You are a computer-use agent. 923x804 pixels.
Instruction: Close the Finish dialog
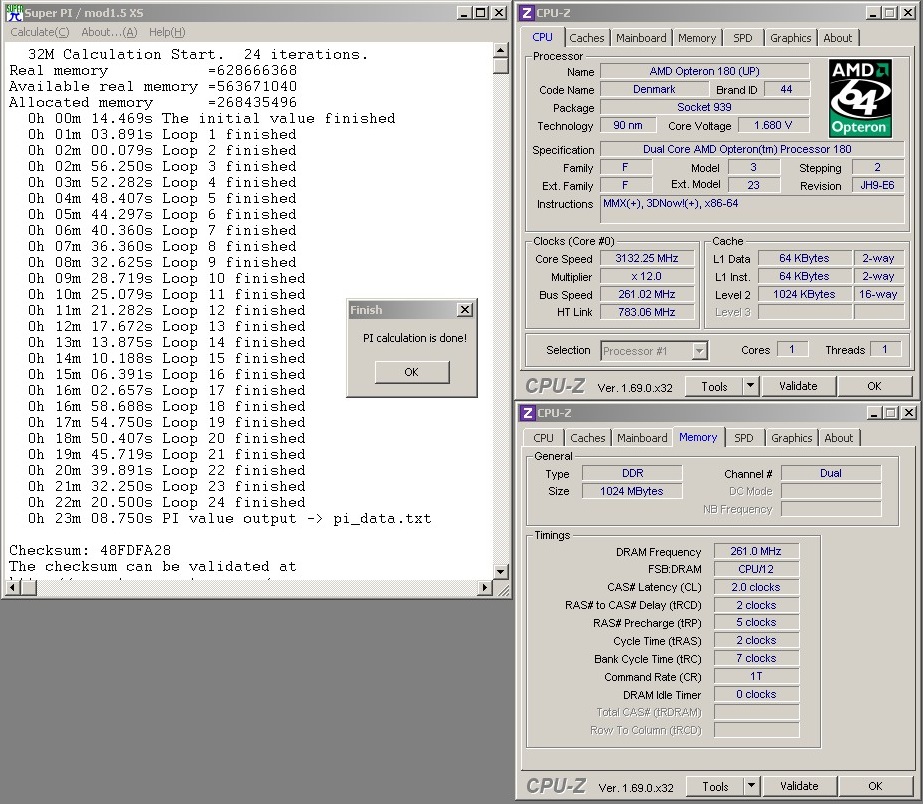point(464,310)
